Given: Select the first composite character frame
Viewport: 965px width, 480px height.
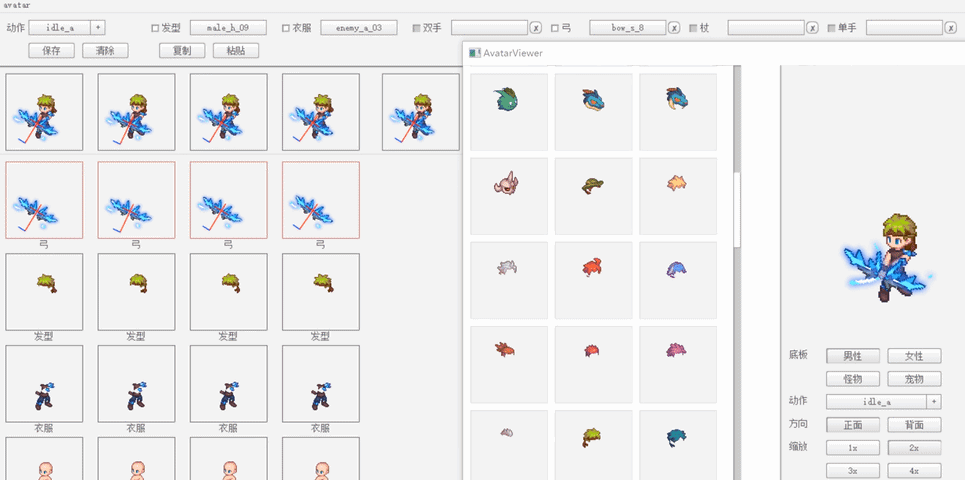Looking at the screenshot, I should click(x=44, y=112).
